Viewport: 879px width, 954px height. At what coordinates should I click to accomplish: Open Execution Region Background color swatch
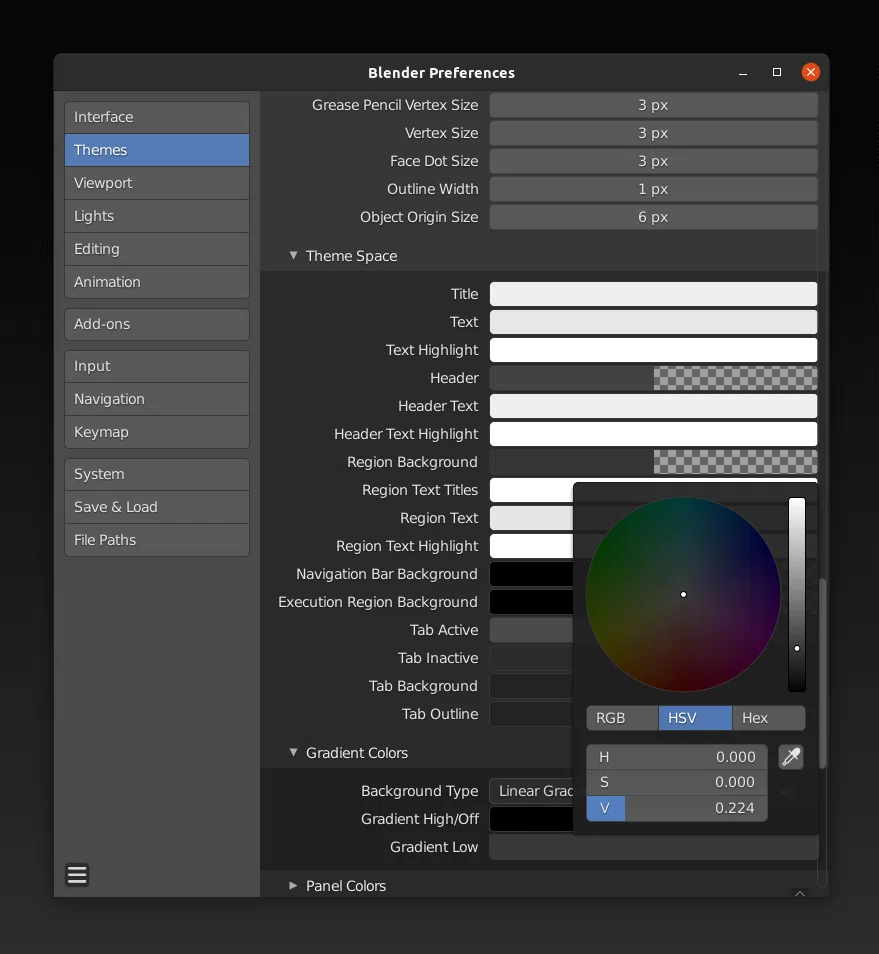pos(531,602)
